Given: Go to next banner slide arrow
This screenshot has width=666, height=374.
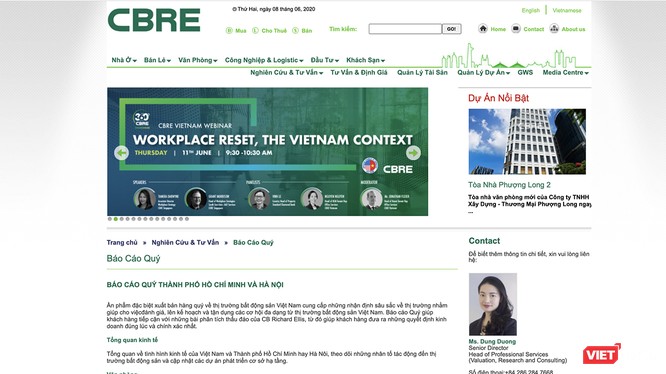Looking at the screenshot, I should point(413,153).
